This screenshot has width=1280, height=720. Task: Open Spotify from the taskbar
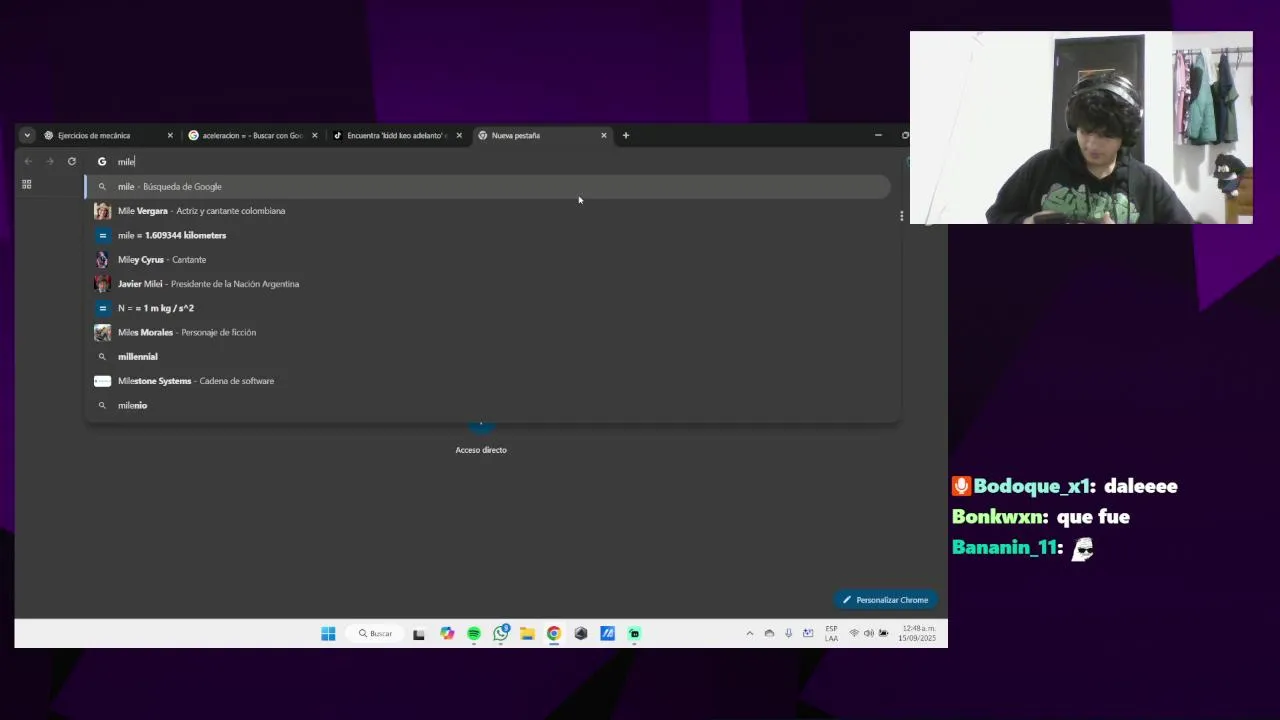(x=474, y=633)
